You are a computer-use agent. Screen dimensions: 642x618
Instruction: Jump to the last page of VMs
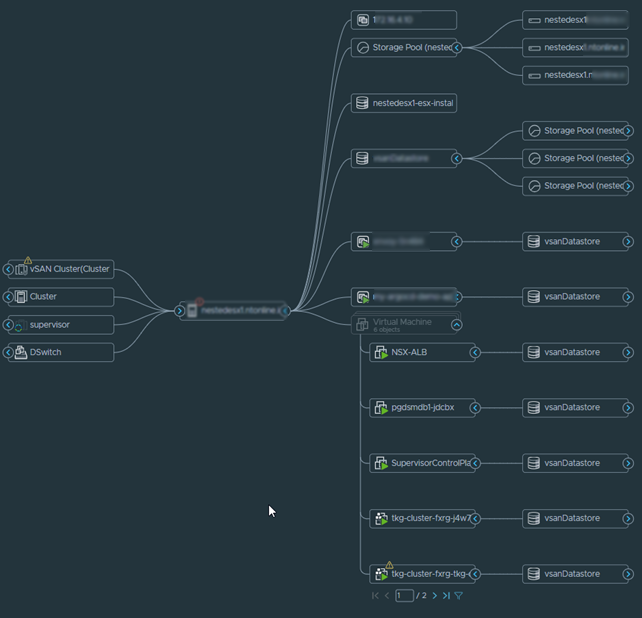[446, 595]
